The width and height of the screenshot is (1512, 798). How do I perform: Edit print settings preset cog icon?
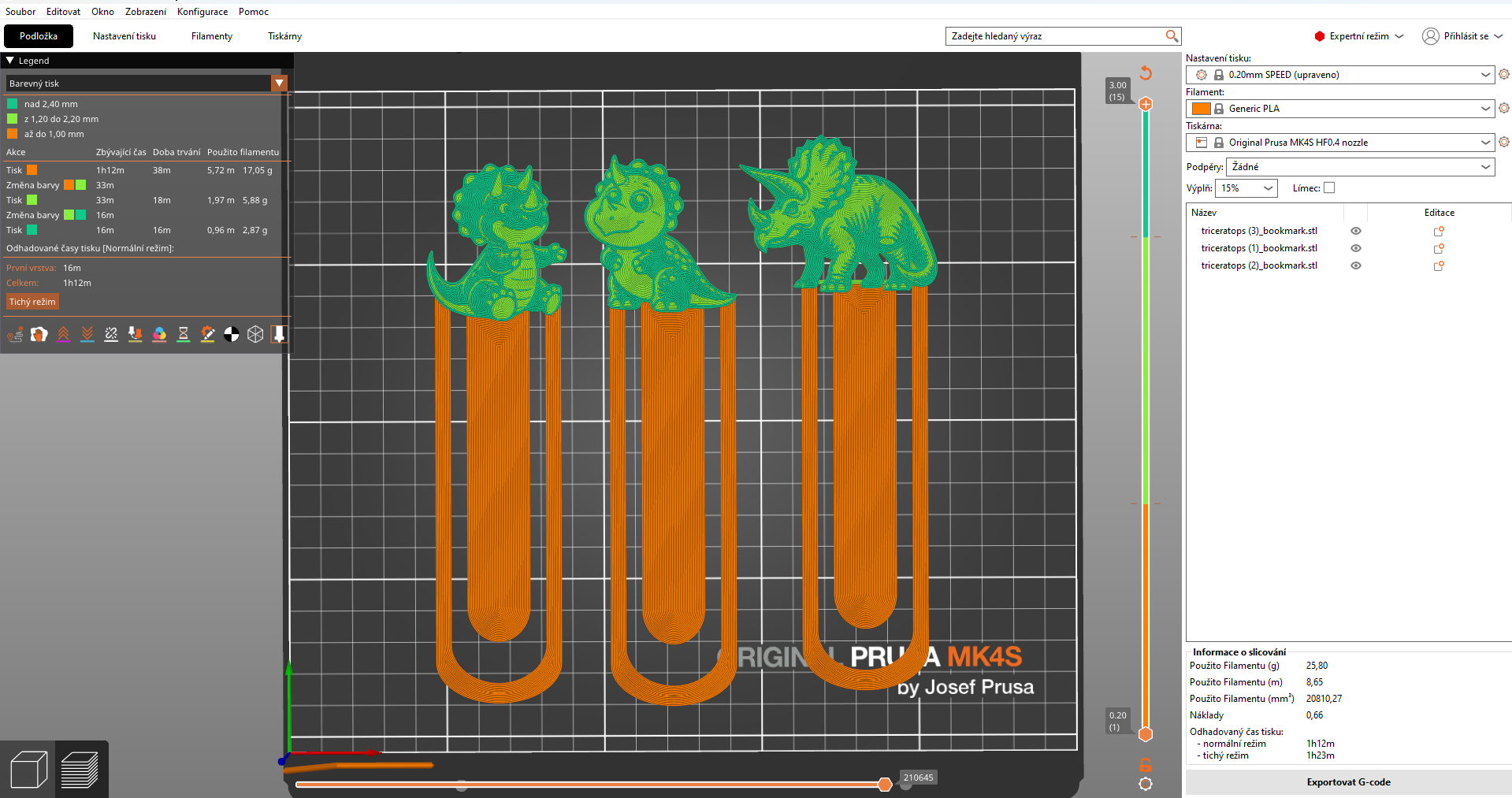(x=1504, y=74)
